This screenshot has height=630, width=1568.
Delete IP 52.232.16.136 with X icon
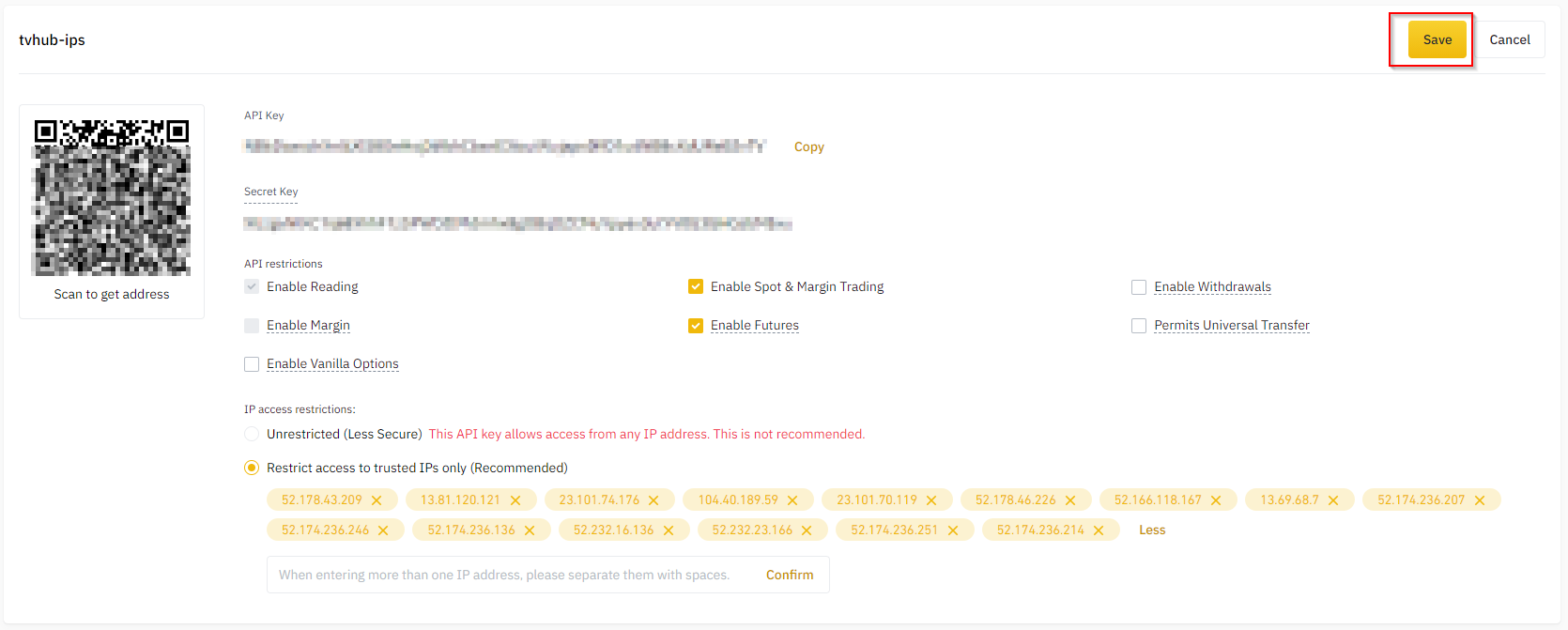[x=669, y=530]
